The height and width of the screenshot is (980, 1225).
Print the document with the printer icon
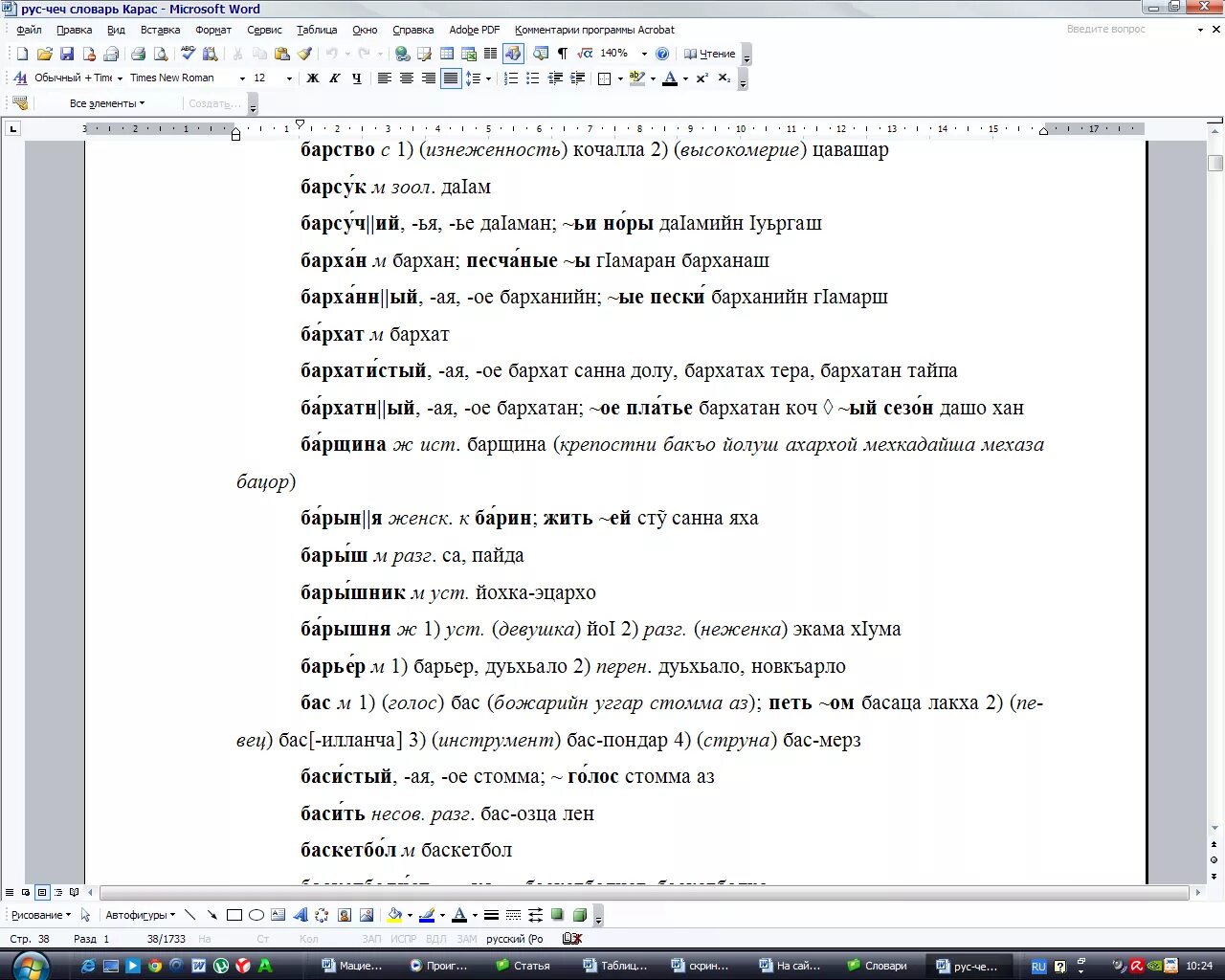[139, 54]
